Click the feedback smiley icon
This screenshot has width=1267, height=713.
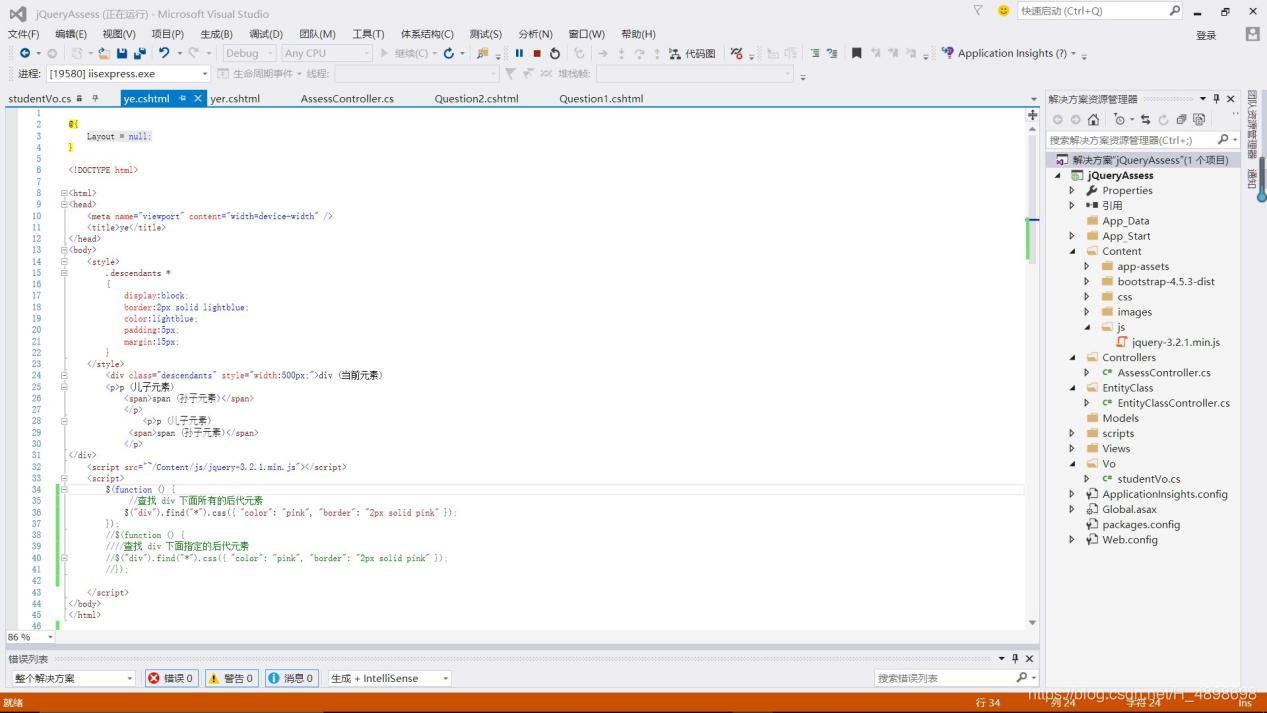(x=1004, y=11)
